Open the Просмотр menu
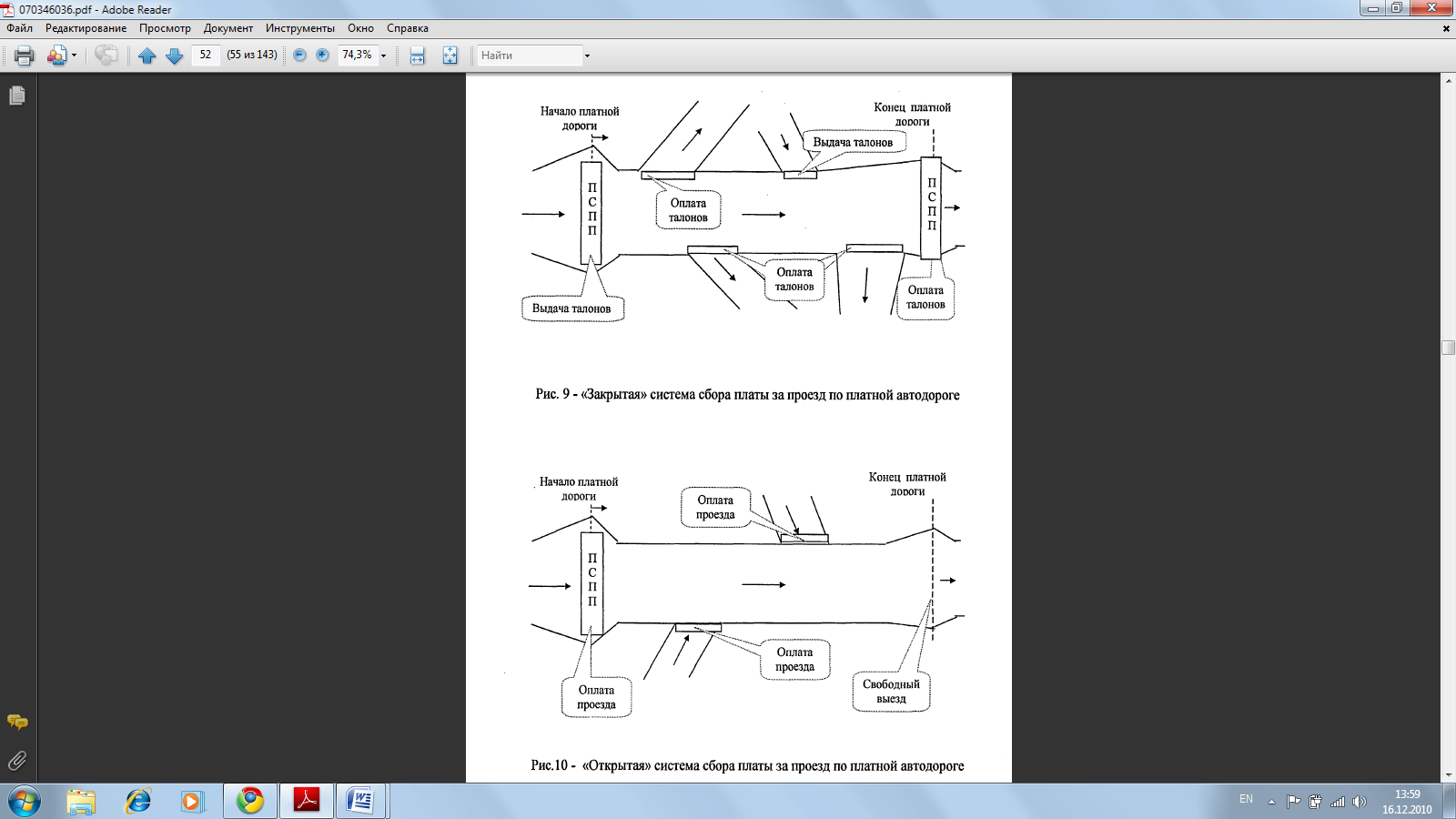Screen dimensions: 1456x819 coord(165,28)
